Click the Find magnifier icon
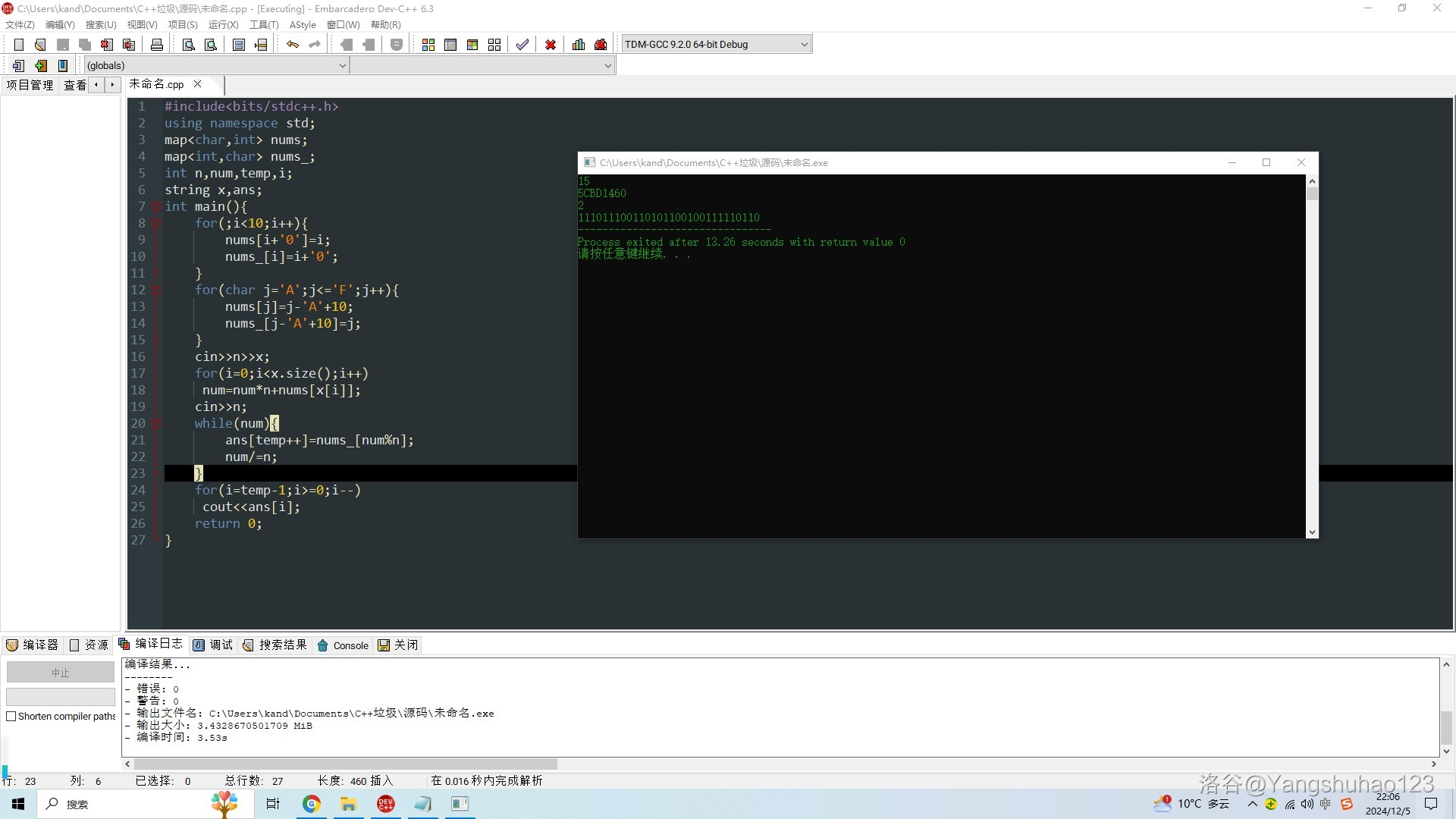1456x819 pixels. point(189,45)
